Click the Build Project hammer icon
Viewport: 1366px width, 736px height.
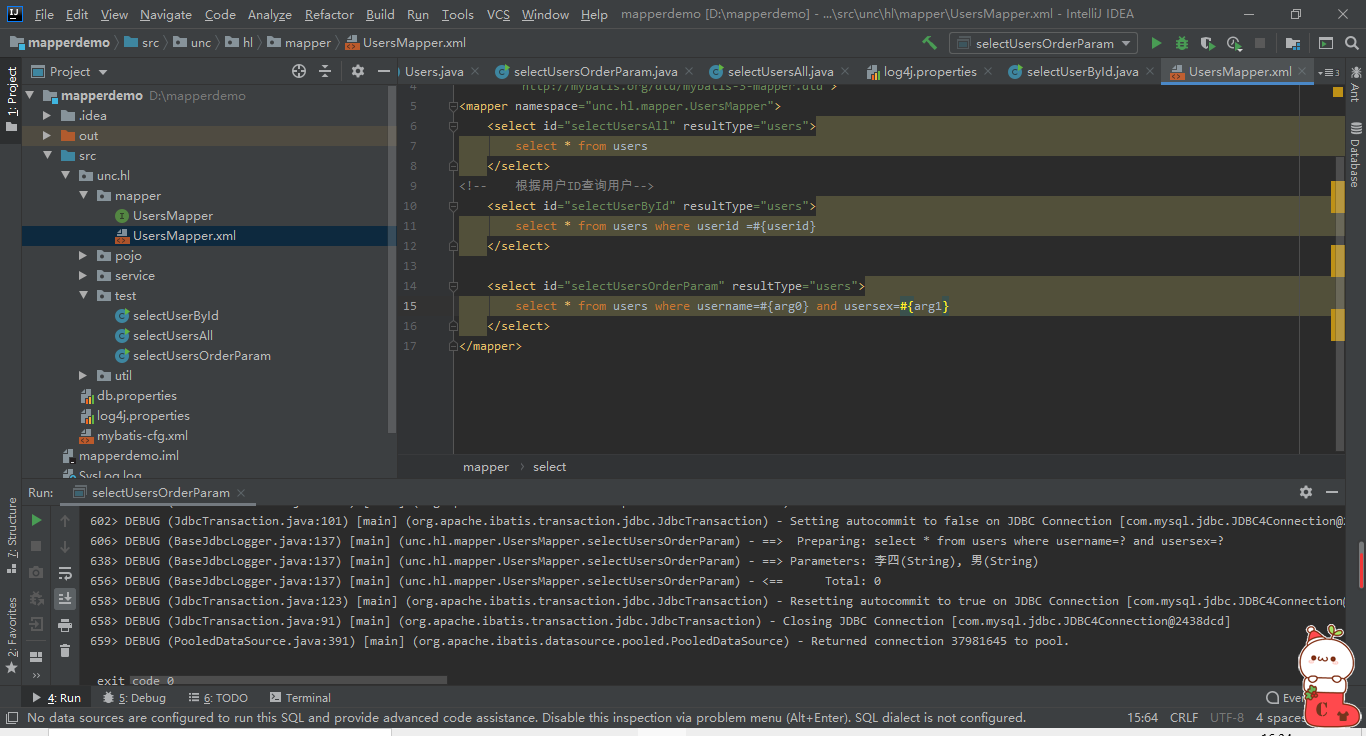tap(929, 43)
